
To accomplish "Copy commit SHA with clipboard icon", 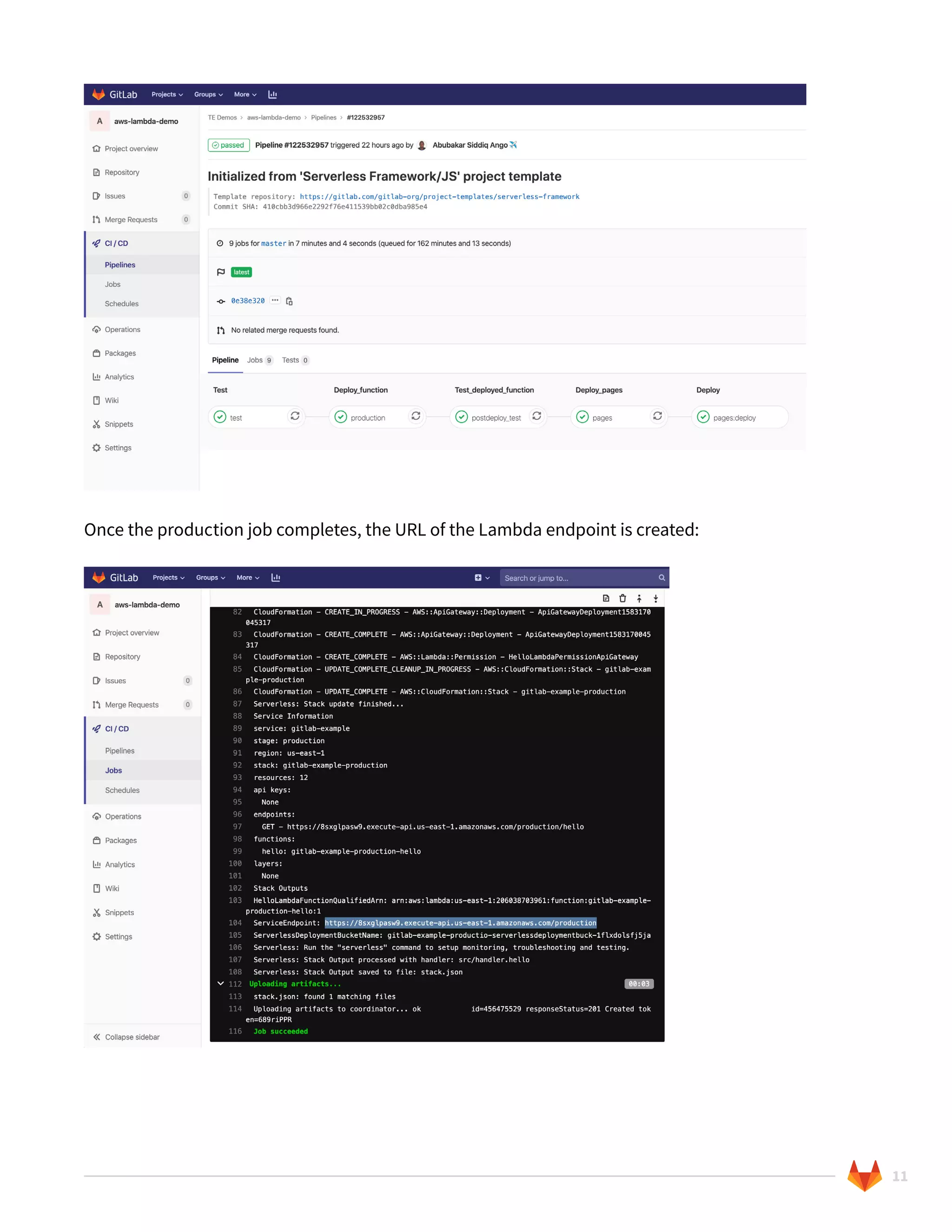I will coord(289,301).
